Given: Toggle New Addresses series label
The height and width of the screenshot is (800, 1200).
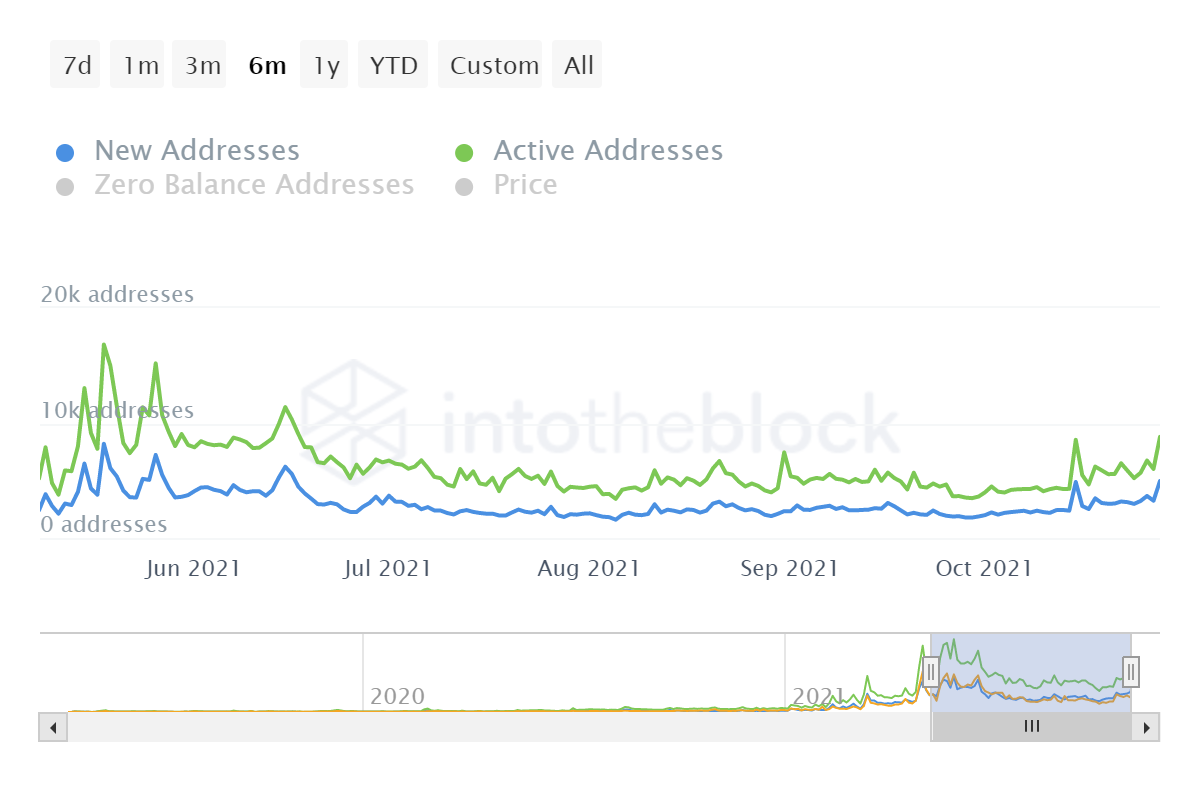Looking at the screenshot, I should (197, 151).
